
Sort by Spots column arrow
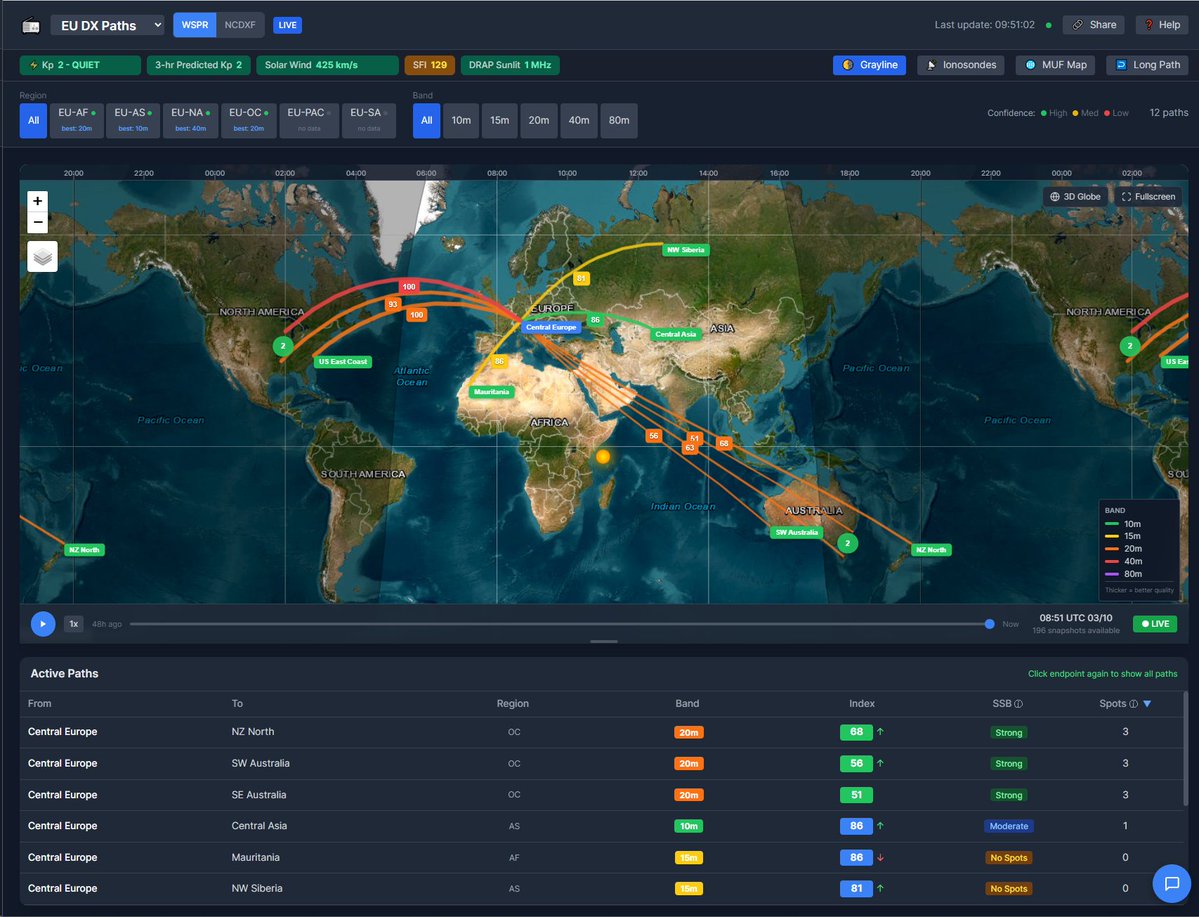click(1147, 704)
